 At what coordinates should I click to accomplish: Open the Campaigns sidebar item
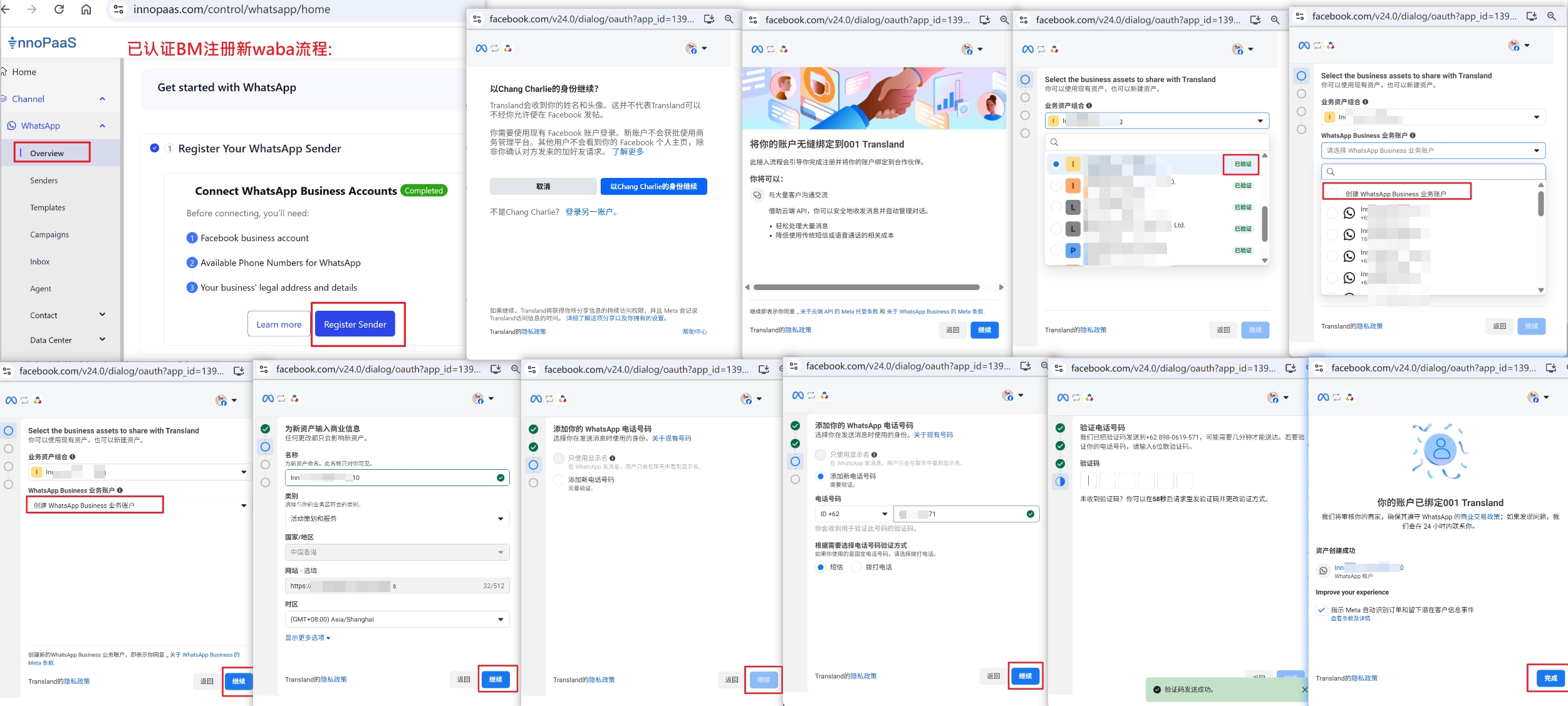(x=49, y=234)
